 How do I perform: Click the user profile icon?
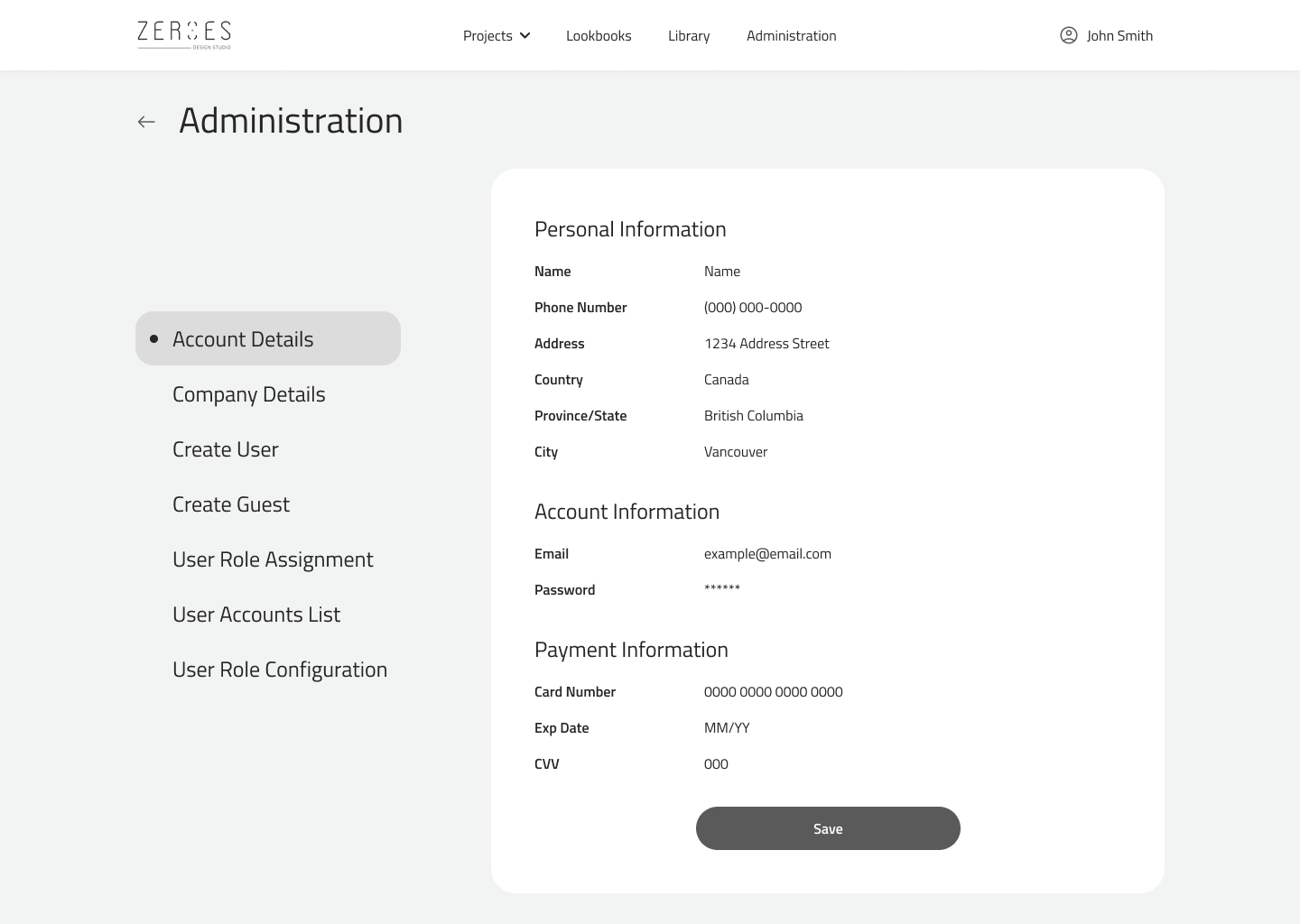[x=1068, y=35]
